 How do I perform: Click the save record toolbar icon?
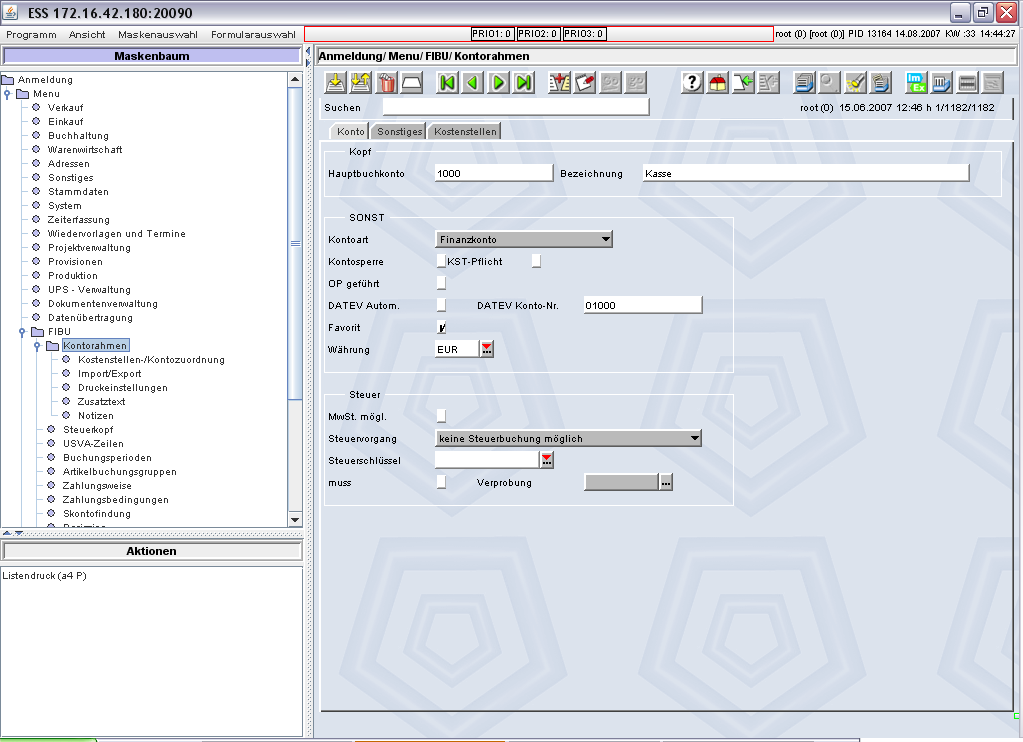336,83
